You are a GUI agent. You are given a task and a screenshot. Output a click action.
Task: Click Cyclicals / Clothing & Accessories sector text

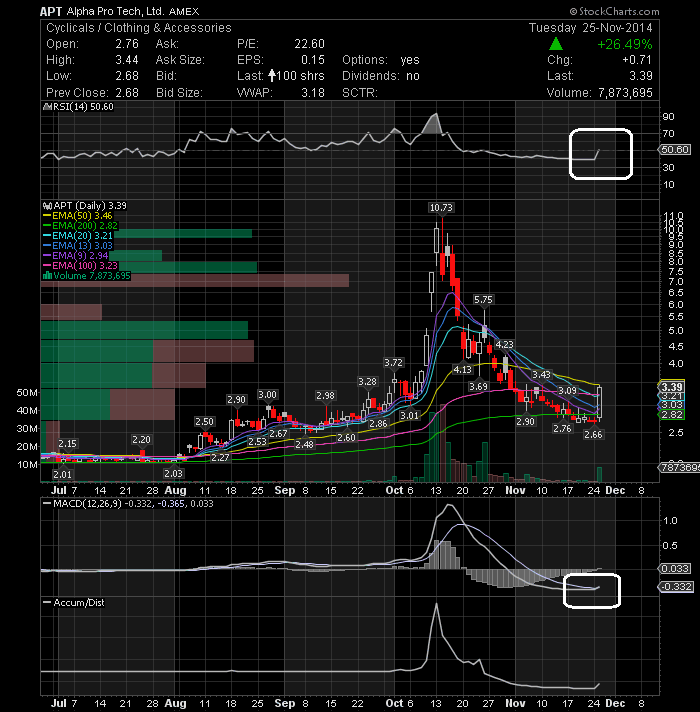[138, 28]
